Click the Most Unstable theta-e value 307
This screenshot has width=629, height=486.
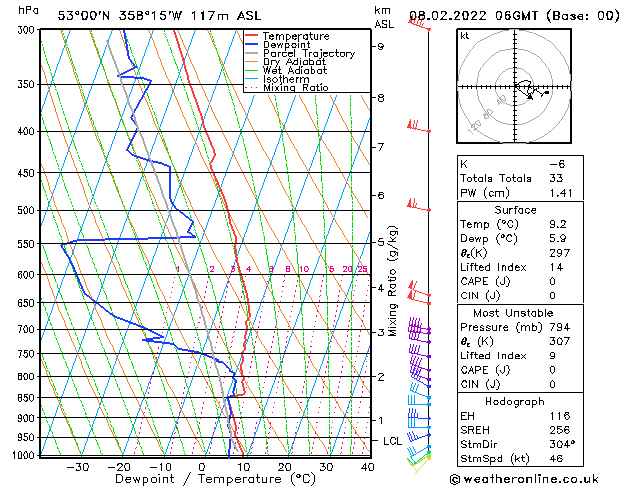pyautogui.click(x=560, y=341)
